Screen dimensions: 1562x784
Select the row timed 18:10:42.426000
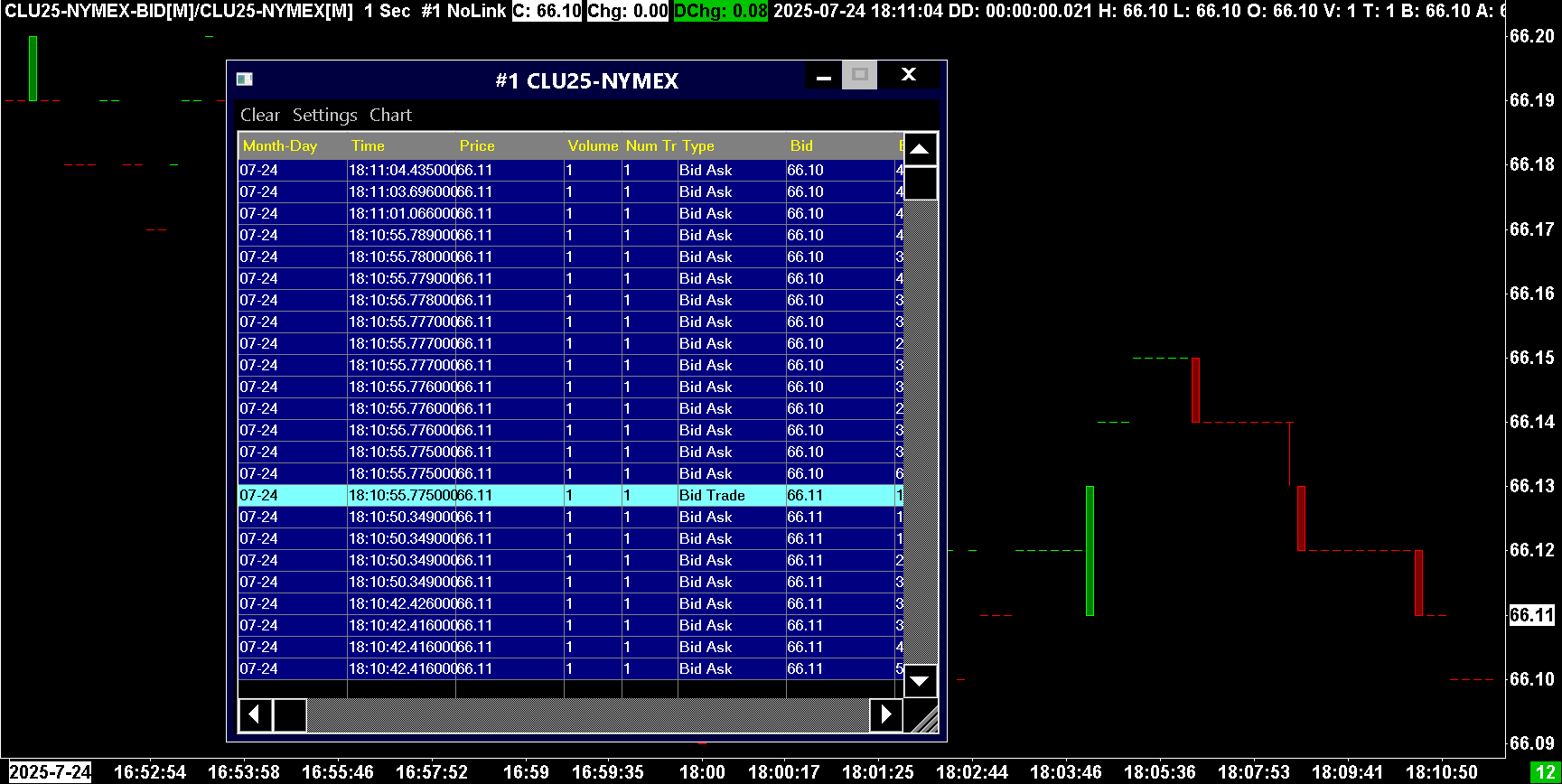click(x=570, y=603)
